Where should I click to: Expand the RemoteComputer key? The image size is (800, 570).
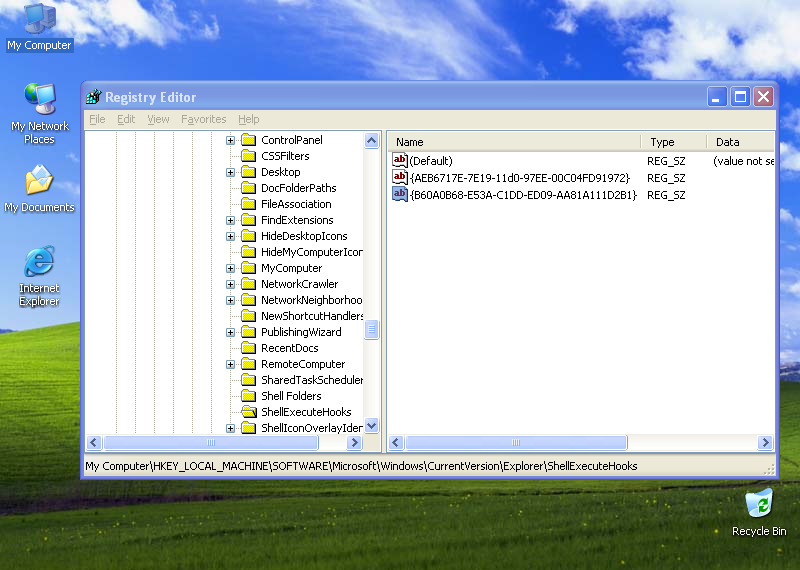coord(231,364)
